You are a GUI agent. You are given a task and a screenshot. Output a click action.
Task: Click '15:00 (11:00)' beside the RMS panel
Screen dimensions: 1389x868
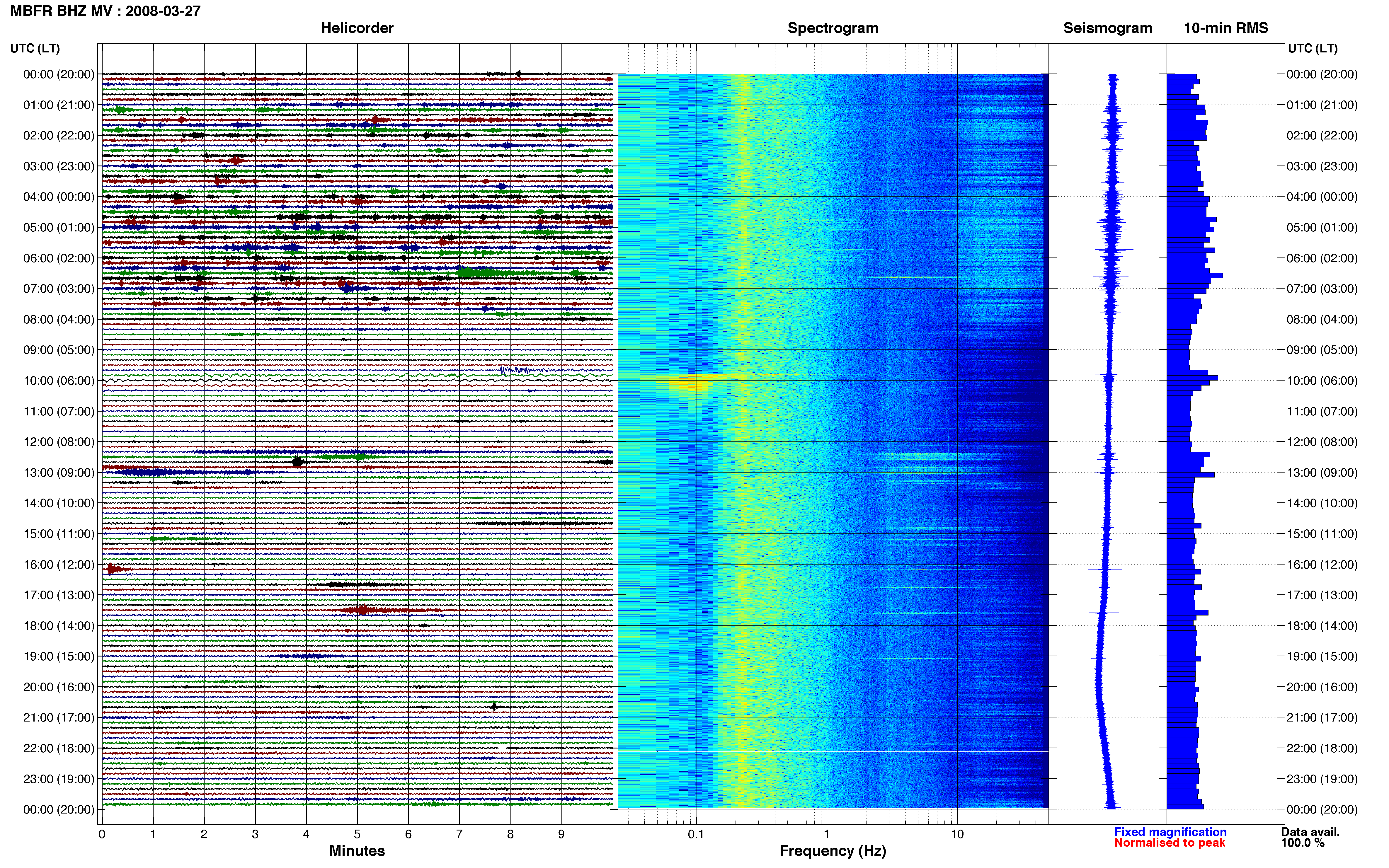coord(1322,534)
